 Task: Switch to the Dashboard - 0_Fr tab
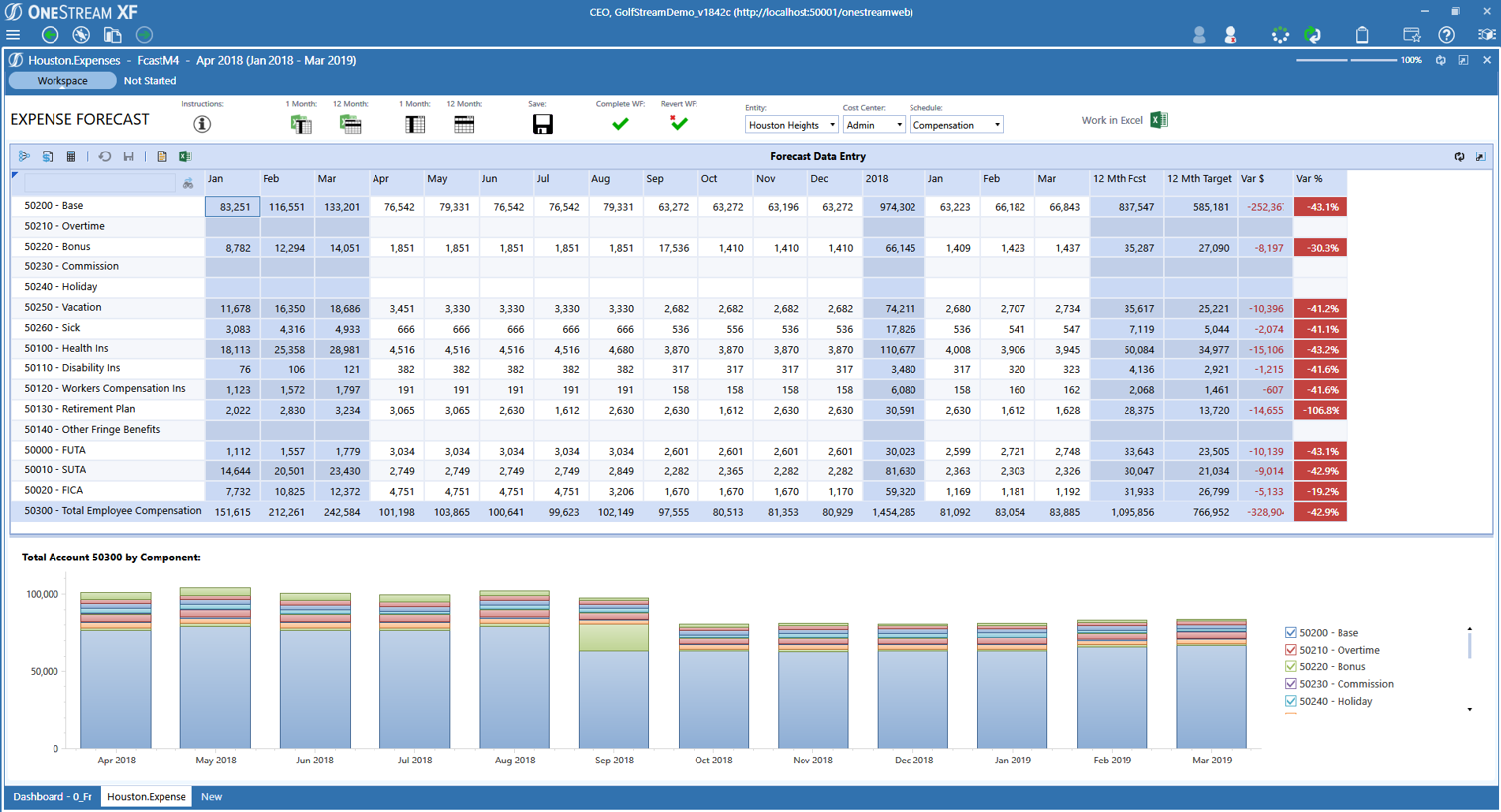click(53, 797)
